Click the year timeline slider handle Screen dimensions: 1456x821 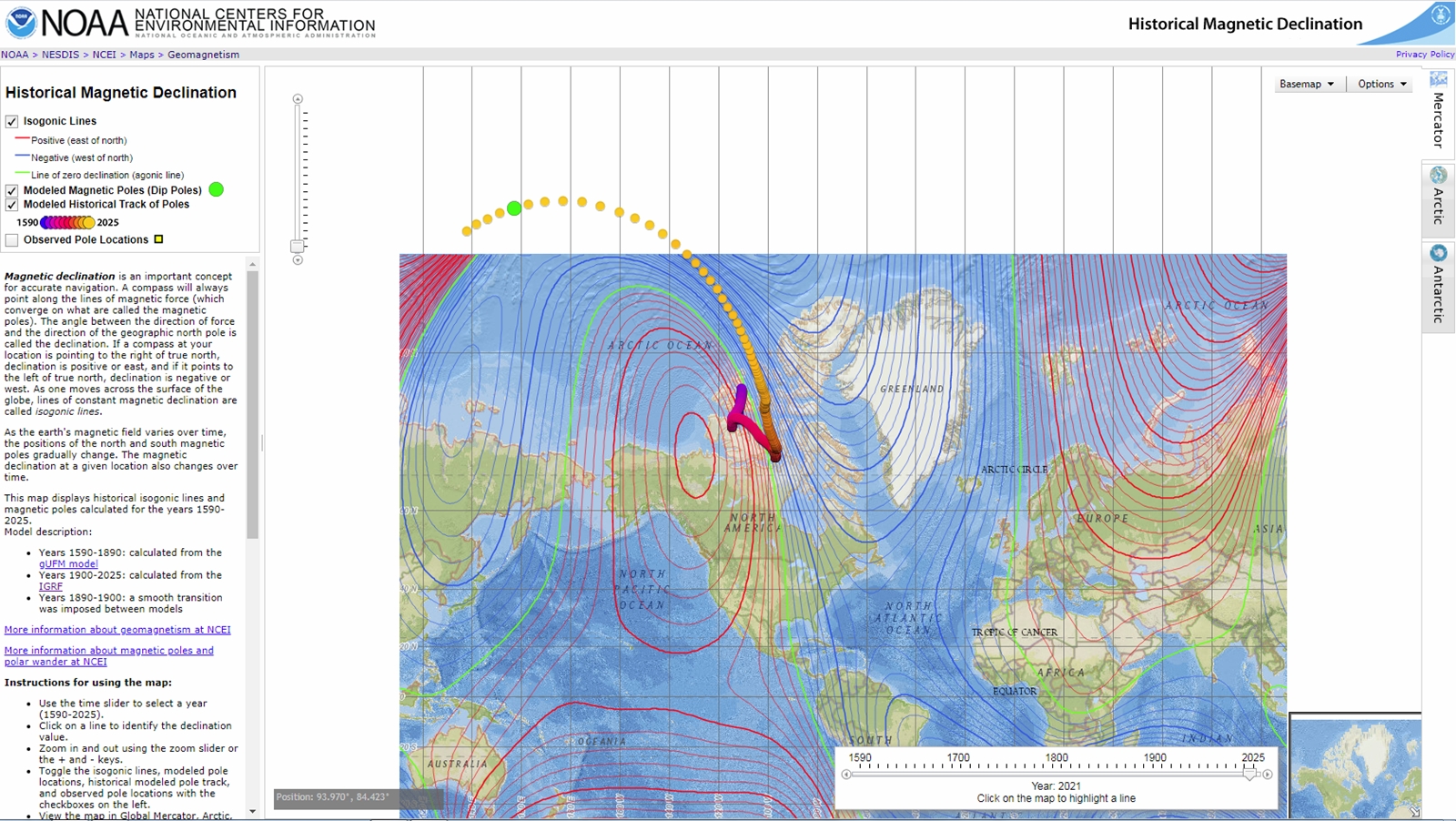point(1249,774)
